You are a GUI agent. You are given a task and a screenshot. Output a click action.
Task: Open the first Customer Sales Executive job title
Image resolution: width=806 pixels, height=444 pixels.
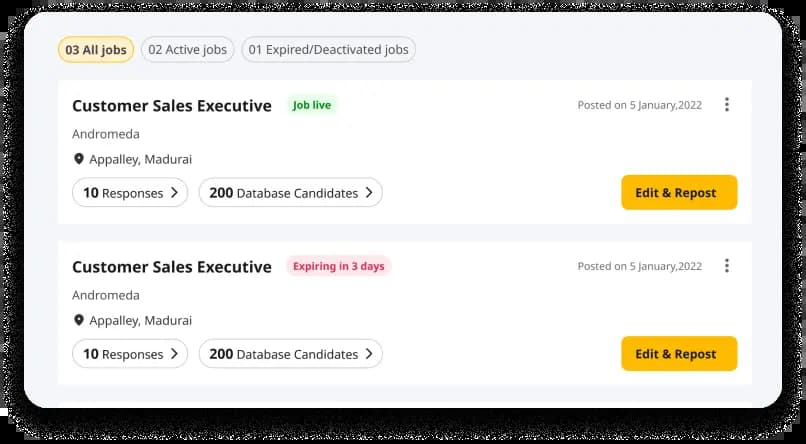(172, 106)
